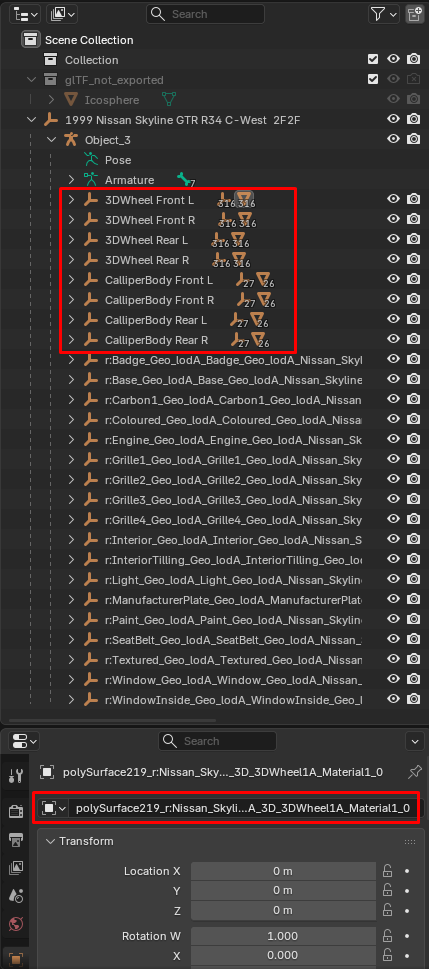Disable rendering for CalliperBody Rear R camera icon
The width and height of the screenshot is (429, 969).
414,340
